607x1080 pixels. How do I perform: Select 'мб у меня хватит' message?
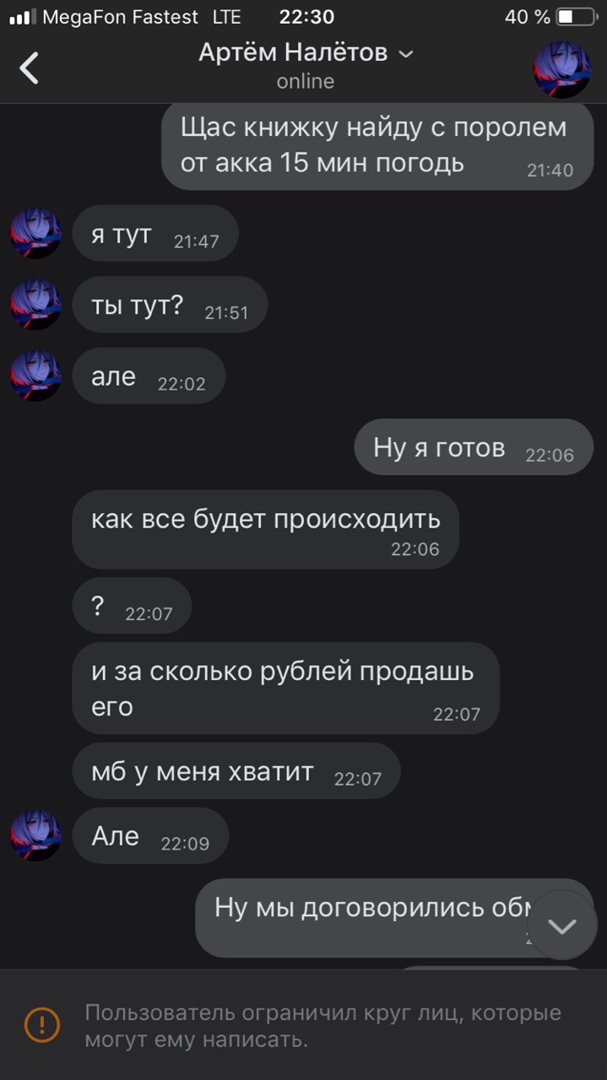click(236, 771)
